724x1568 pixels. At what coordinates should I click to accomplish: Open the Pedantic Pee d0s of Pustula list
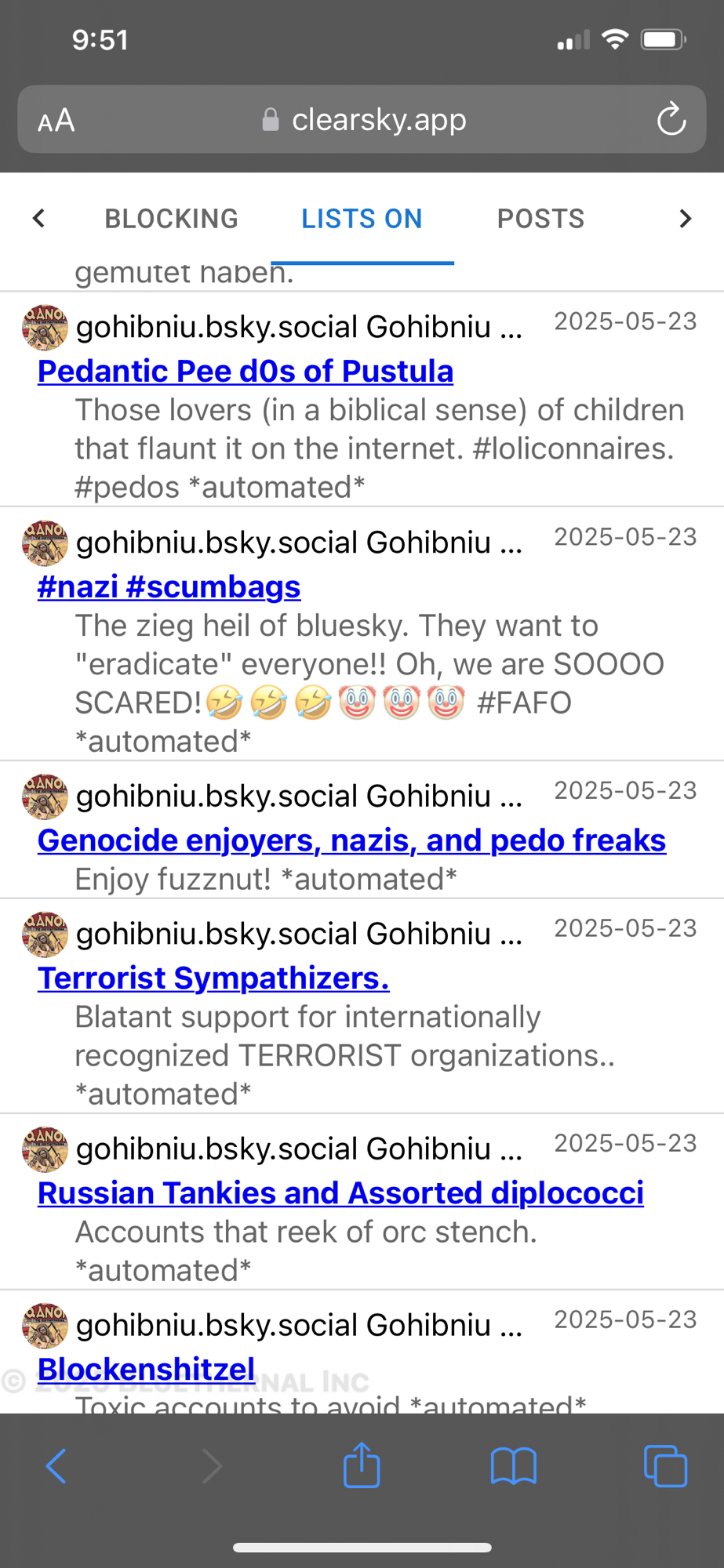click(x=246, y=371)
